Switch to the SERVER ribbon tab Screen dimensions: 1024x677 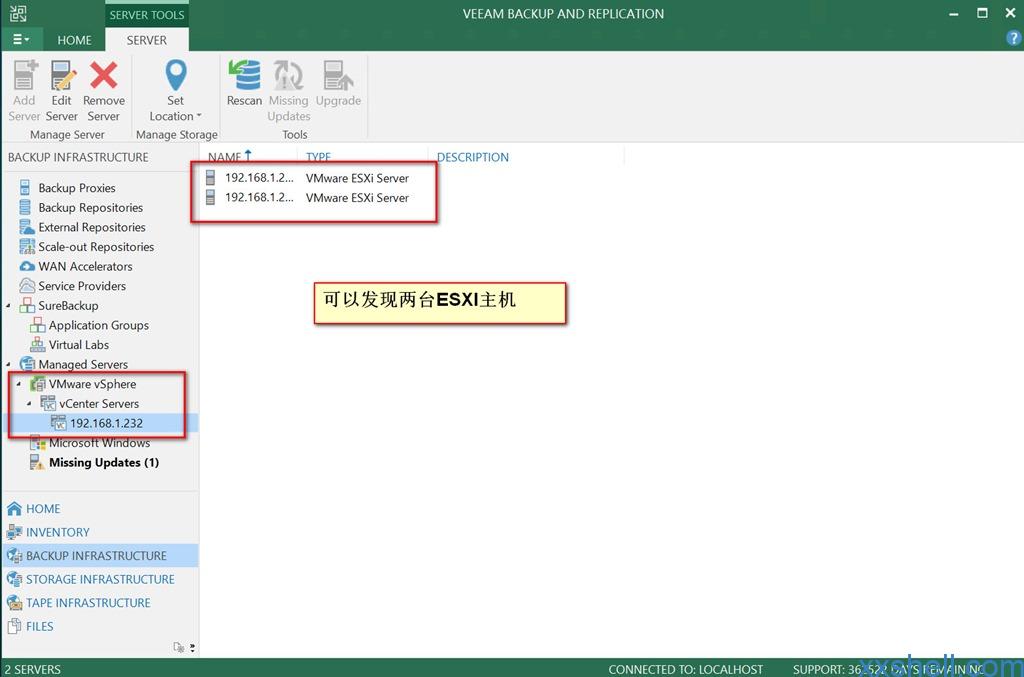click(147, 40)
